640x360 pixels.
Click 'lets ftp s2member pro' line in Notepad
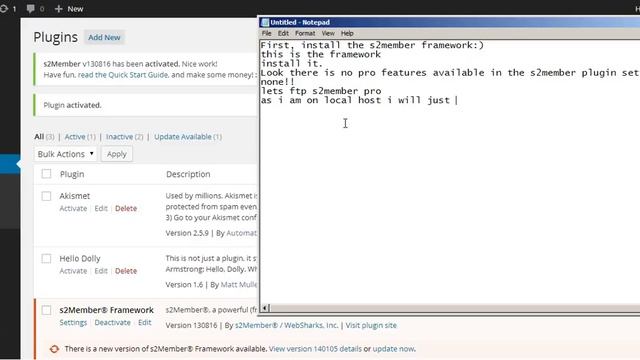pos(321,91)
